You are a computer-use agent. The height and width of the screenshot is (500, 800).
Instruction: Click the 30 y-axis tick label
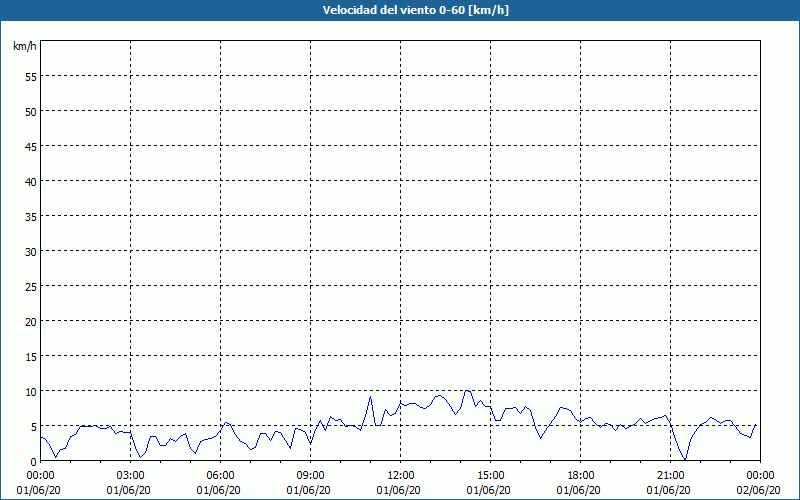pos(31,252)
